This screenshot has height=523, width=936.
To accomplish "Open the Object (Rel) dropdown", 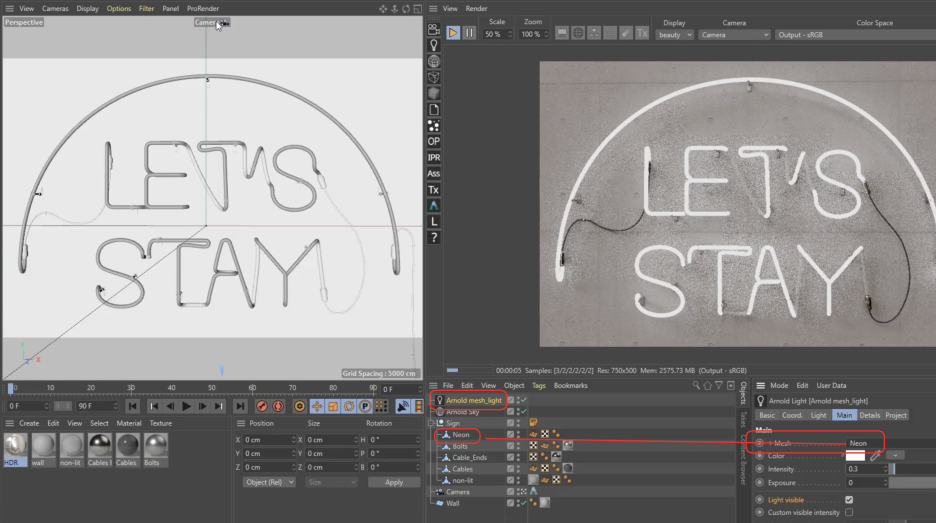I will pyautogui.click(x=269, y=482).
